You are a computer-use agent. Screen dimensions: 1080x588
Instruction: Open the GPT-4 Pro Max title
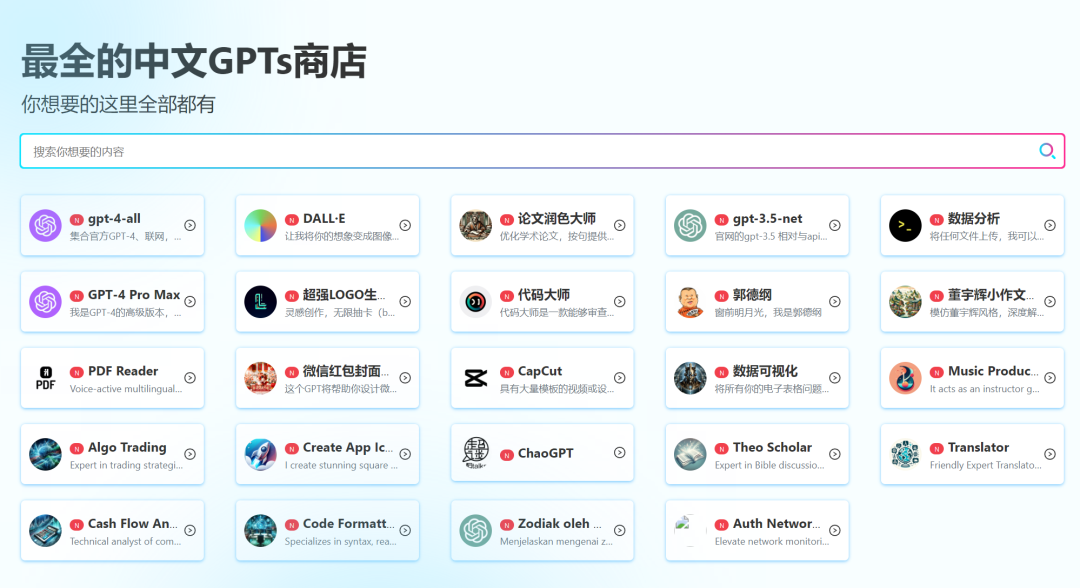pos(134,295)
